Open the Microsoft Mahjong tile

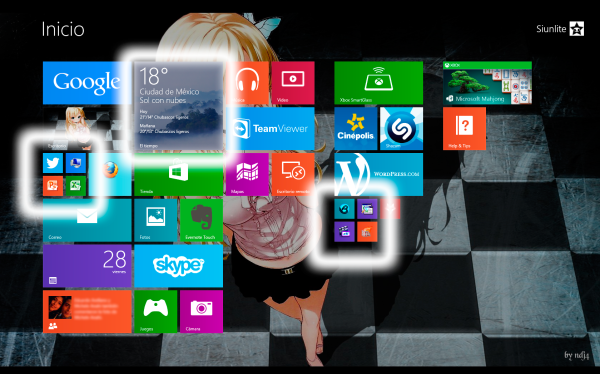pyautogui.click(x=487, y=83)
